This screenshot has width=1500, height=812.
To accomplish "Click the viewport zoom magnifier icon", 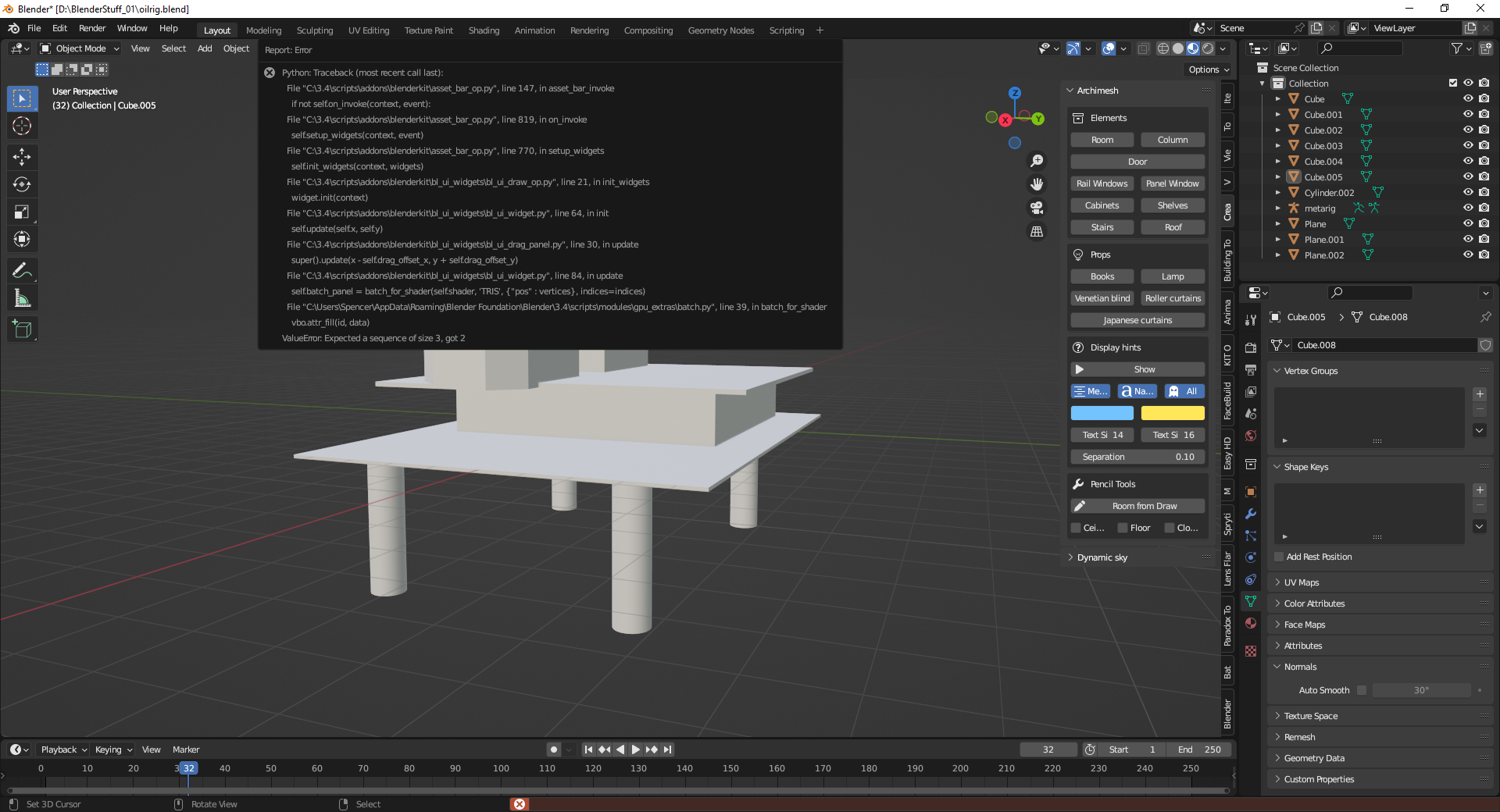I will tap(1037, 161).
